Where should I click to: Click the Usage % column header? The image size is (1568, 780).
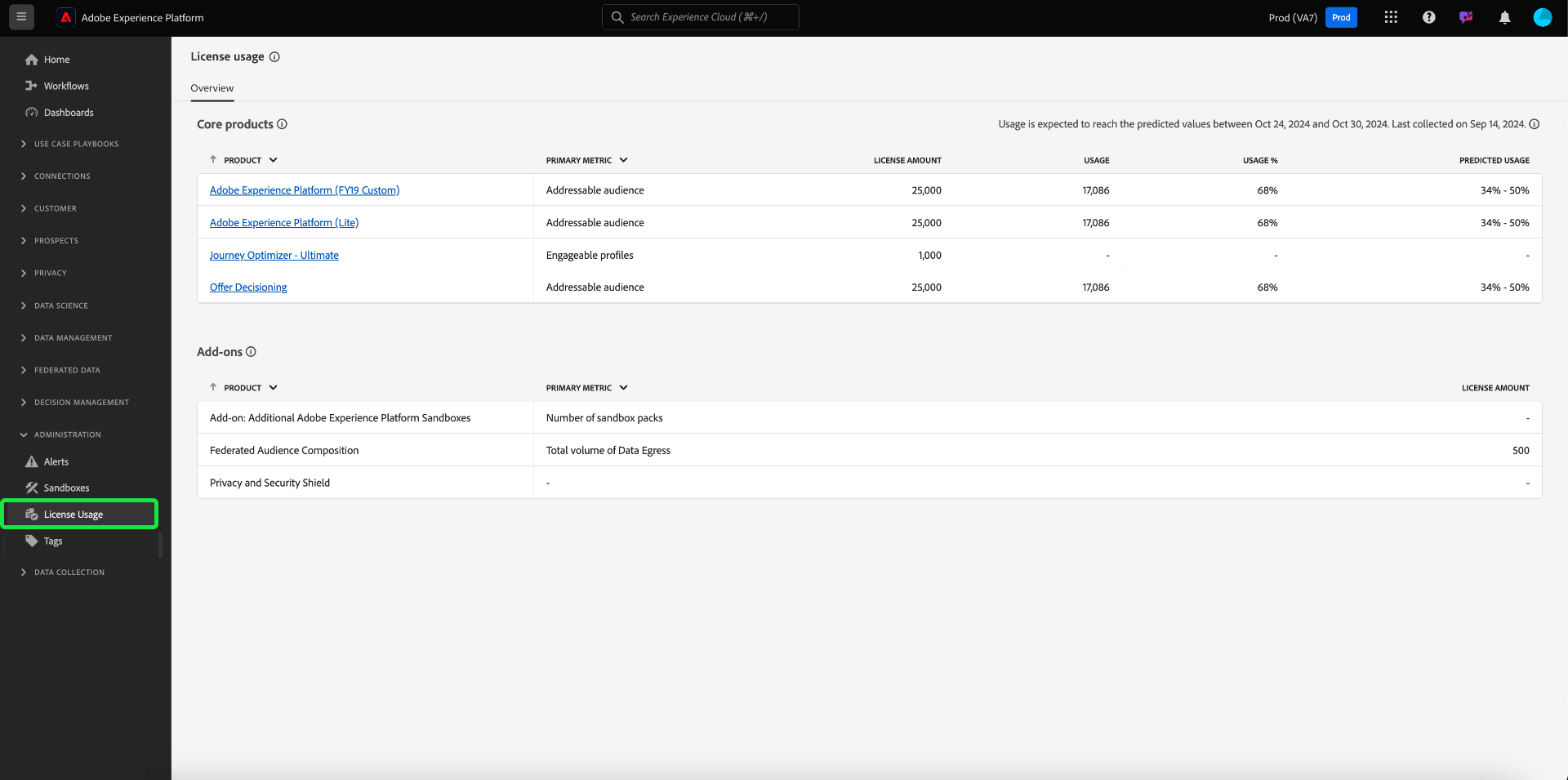1260,160
